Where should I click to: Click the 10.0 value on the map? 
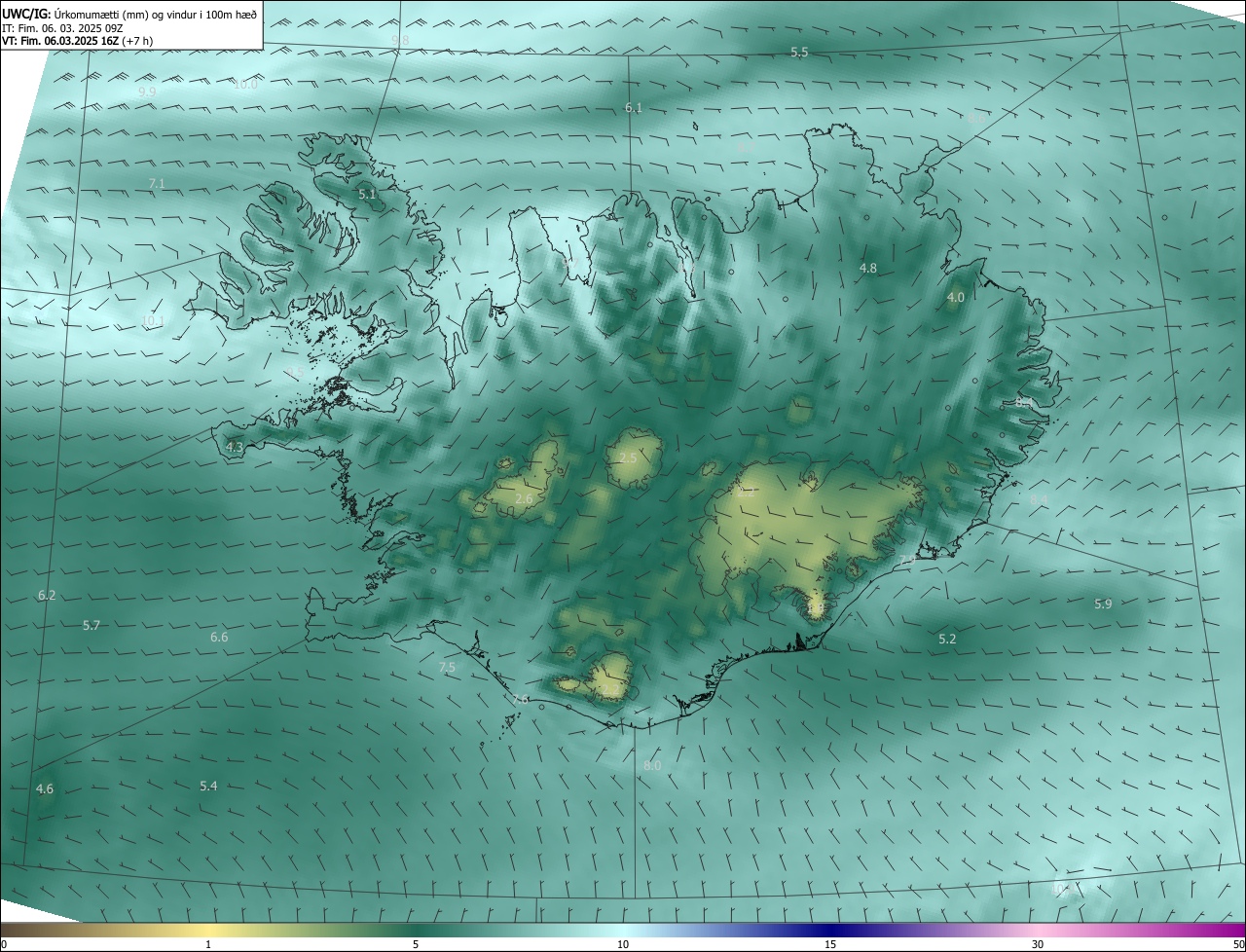click(x=245, y=85)
